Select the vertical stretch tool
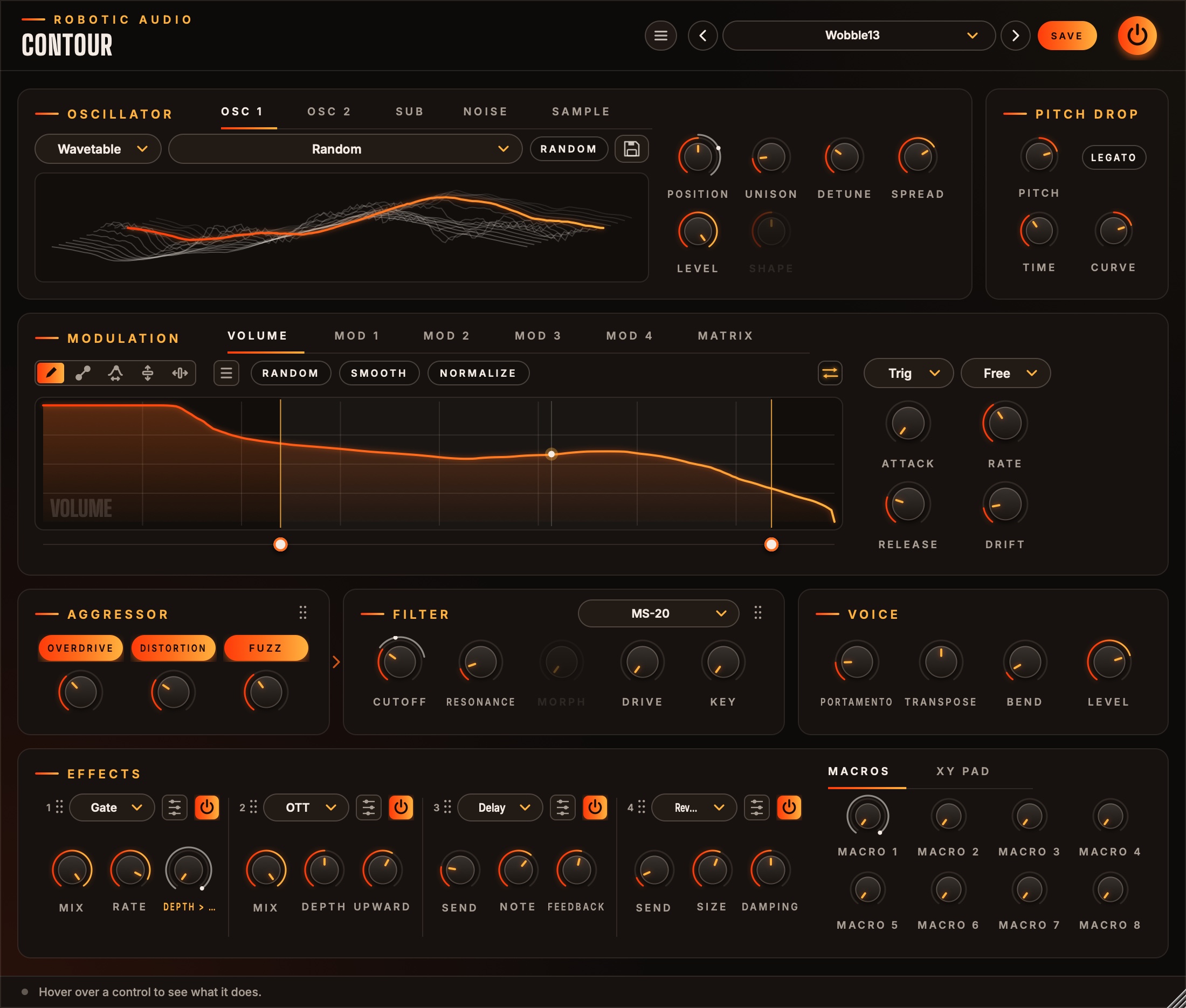Image resolution: width=1186 pixels, height=1008 pixels. click(x=148, y=373)
